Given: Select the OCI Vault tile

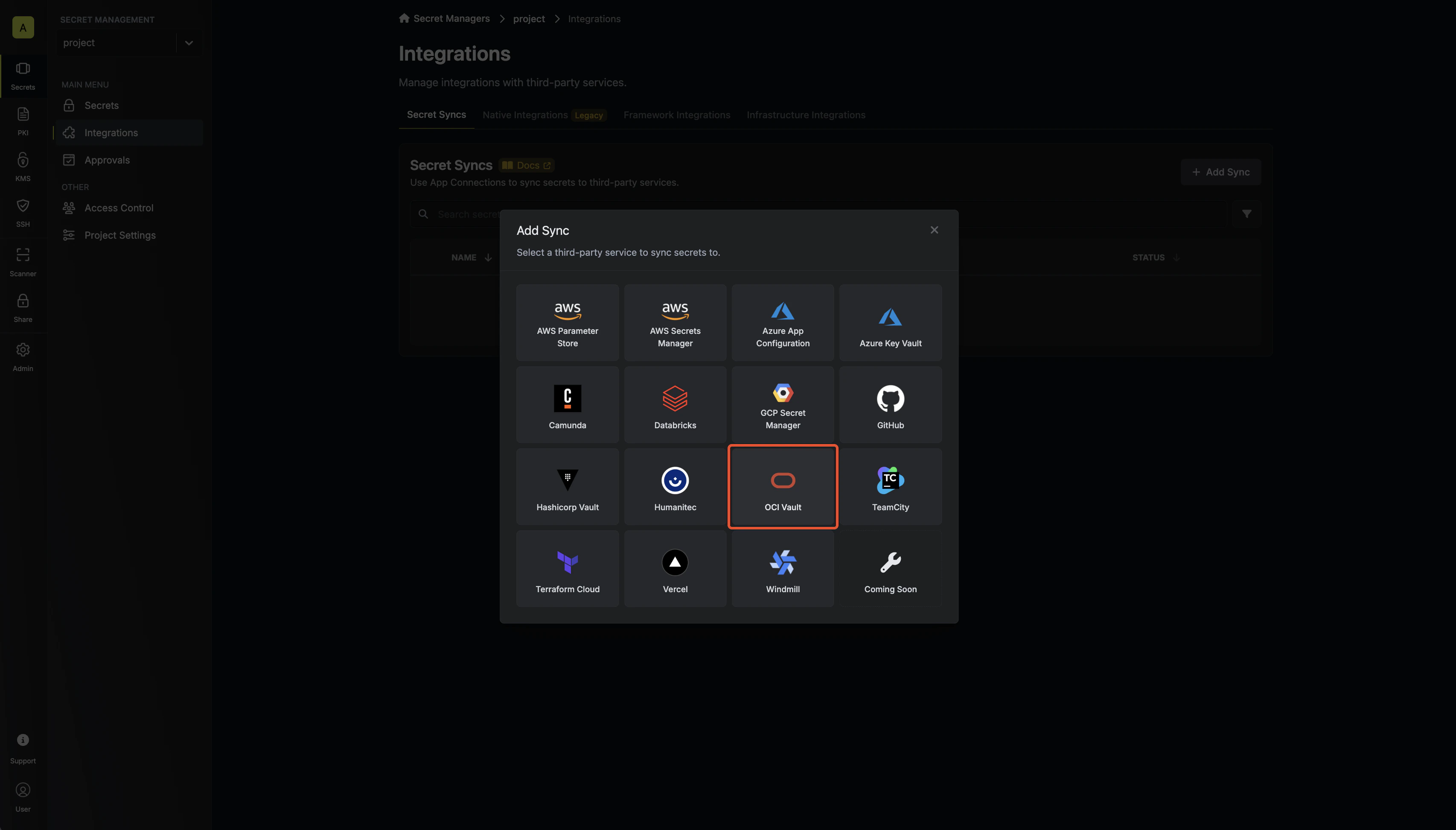Looking at the screenshot, I should click(x=783, y=487).
